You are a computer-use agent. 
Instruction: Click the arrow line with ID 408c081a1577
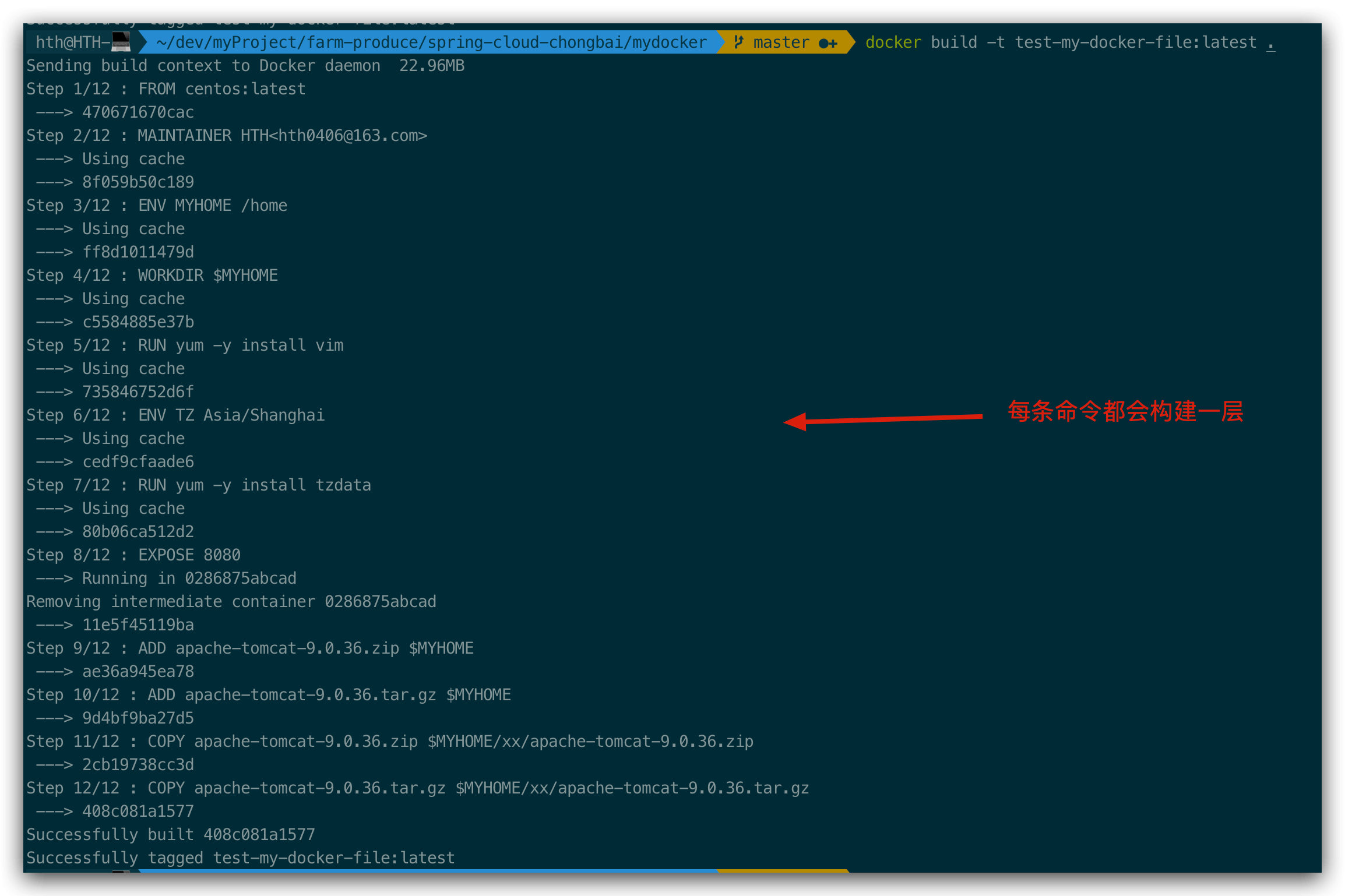115,812
